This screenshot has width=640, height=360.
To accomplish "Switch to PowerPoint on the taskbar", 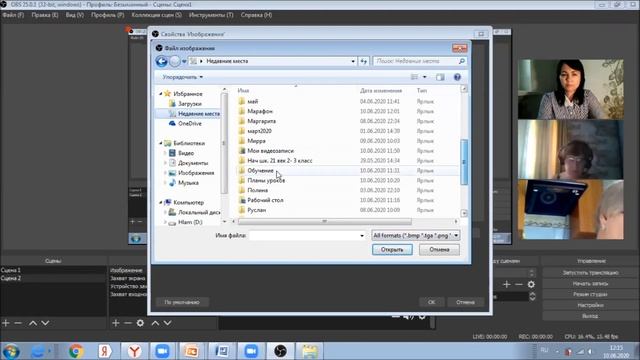I will pos(192,351).
